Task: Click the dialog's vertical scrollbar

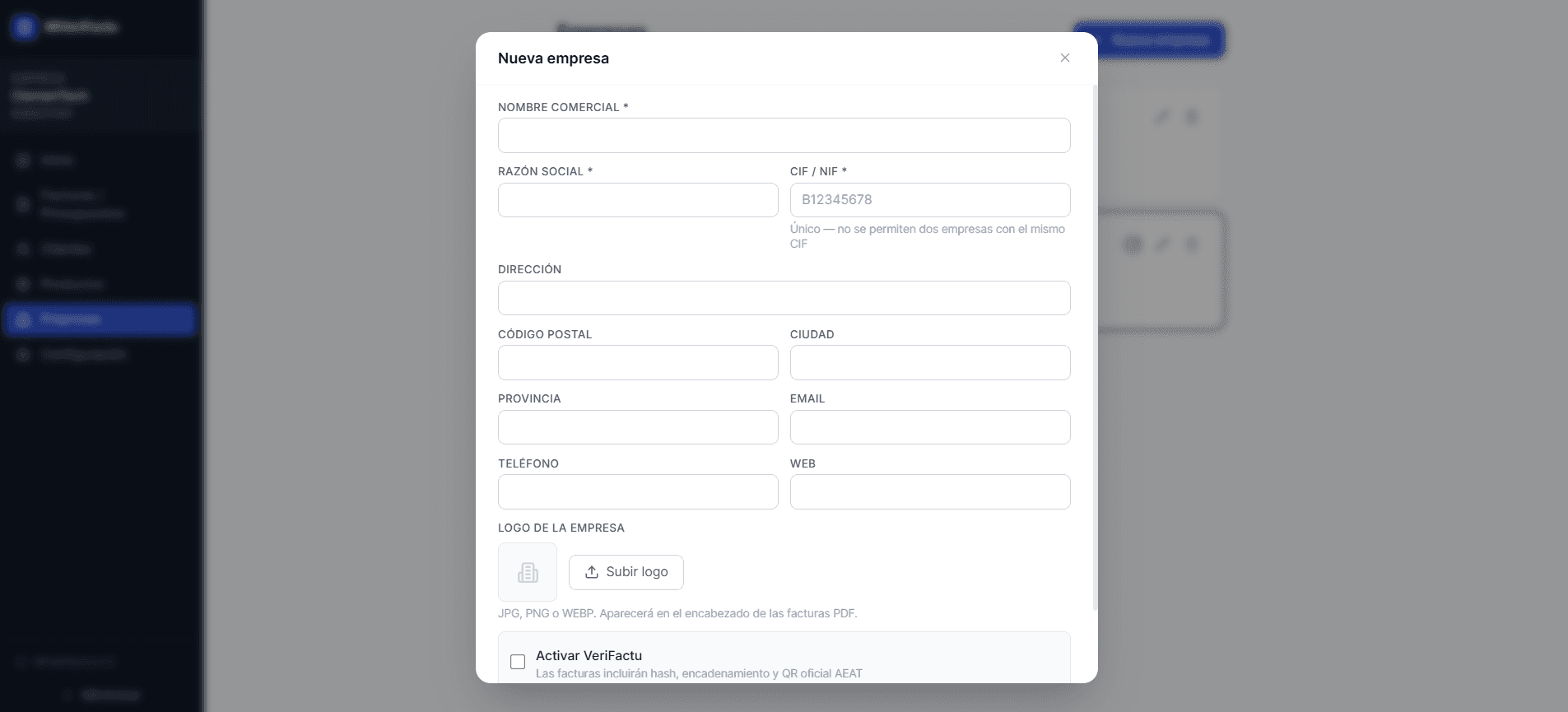Action: pyautogui.click(x=1094, y=347)
